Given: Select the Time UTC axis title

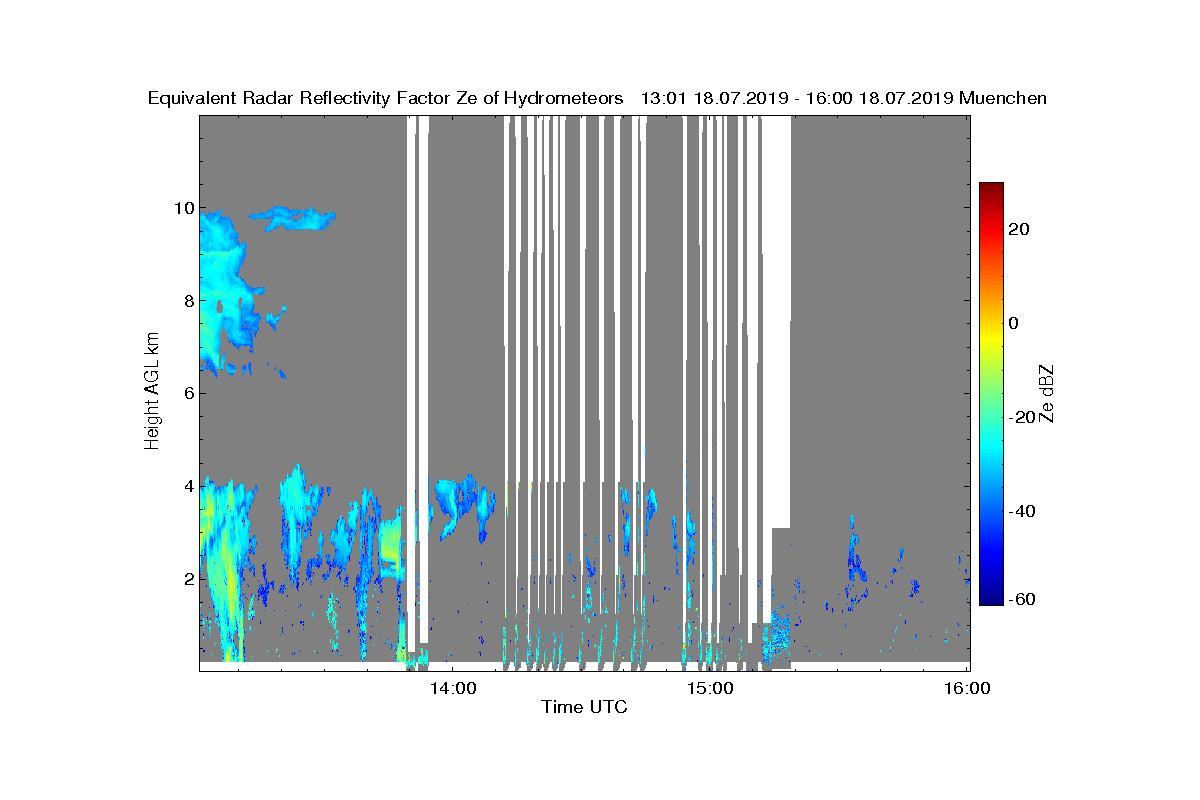Looking at the screenshot, I should point(585,707).
